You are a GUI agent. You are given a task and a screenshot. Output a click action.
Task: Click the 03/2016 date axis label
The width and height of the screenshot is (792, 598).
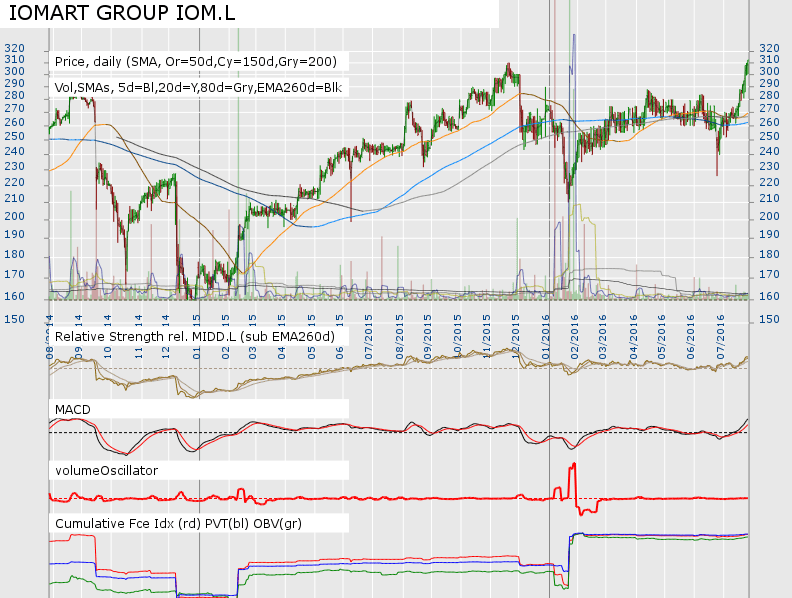pyautogui.click(x=603, y=337)
